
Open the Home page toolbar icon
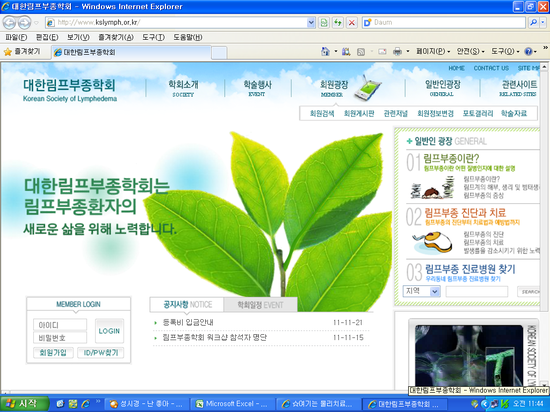tap(325, 52)
